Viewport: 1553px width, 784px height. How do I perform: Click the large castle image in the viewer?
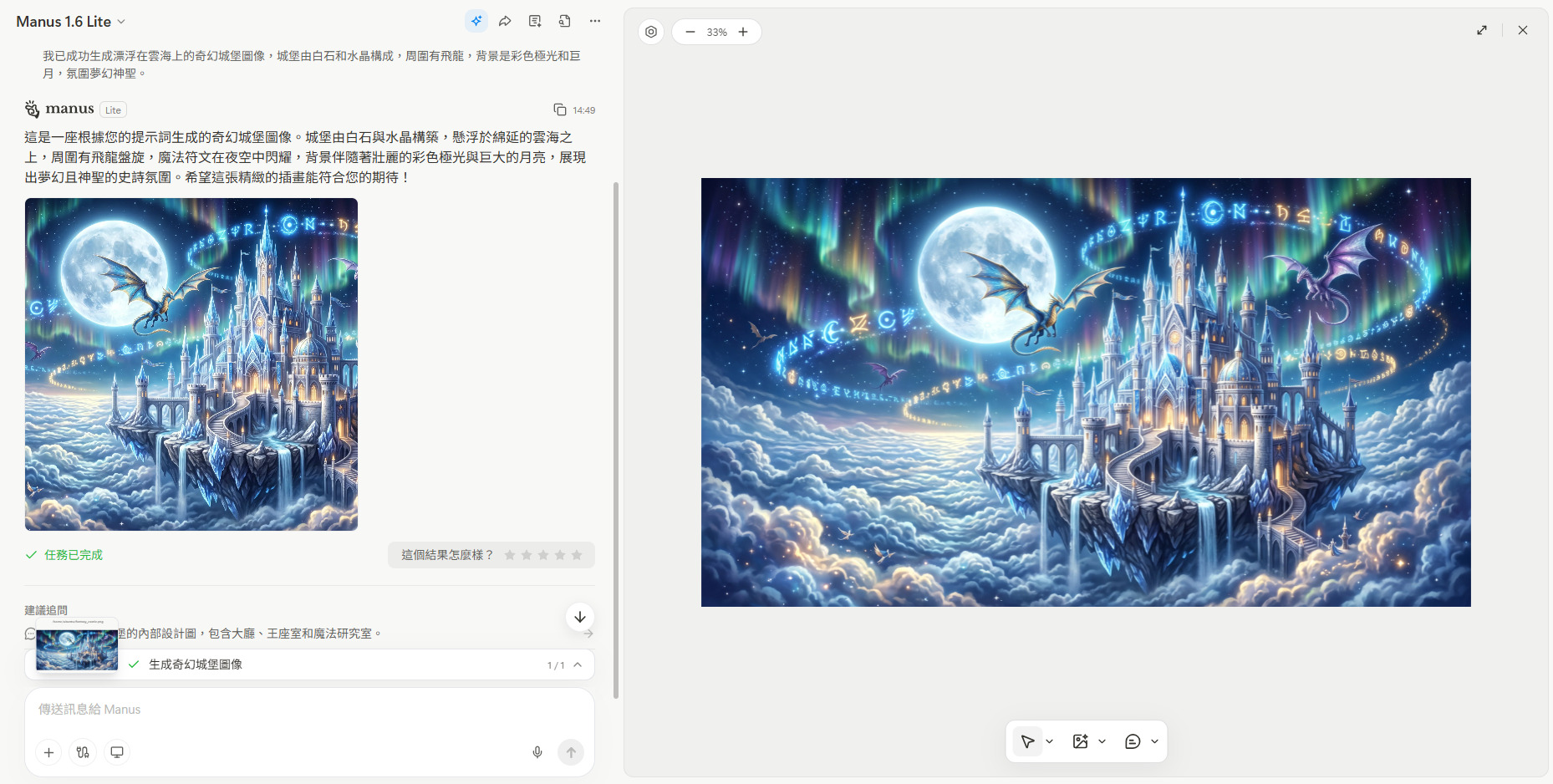point(1086,392)
